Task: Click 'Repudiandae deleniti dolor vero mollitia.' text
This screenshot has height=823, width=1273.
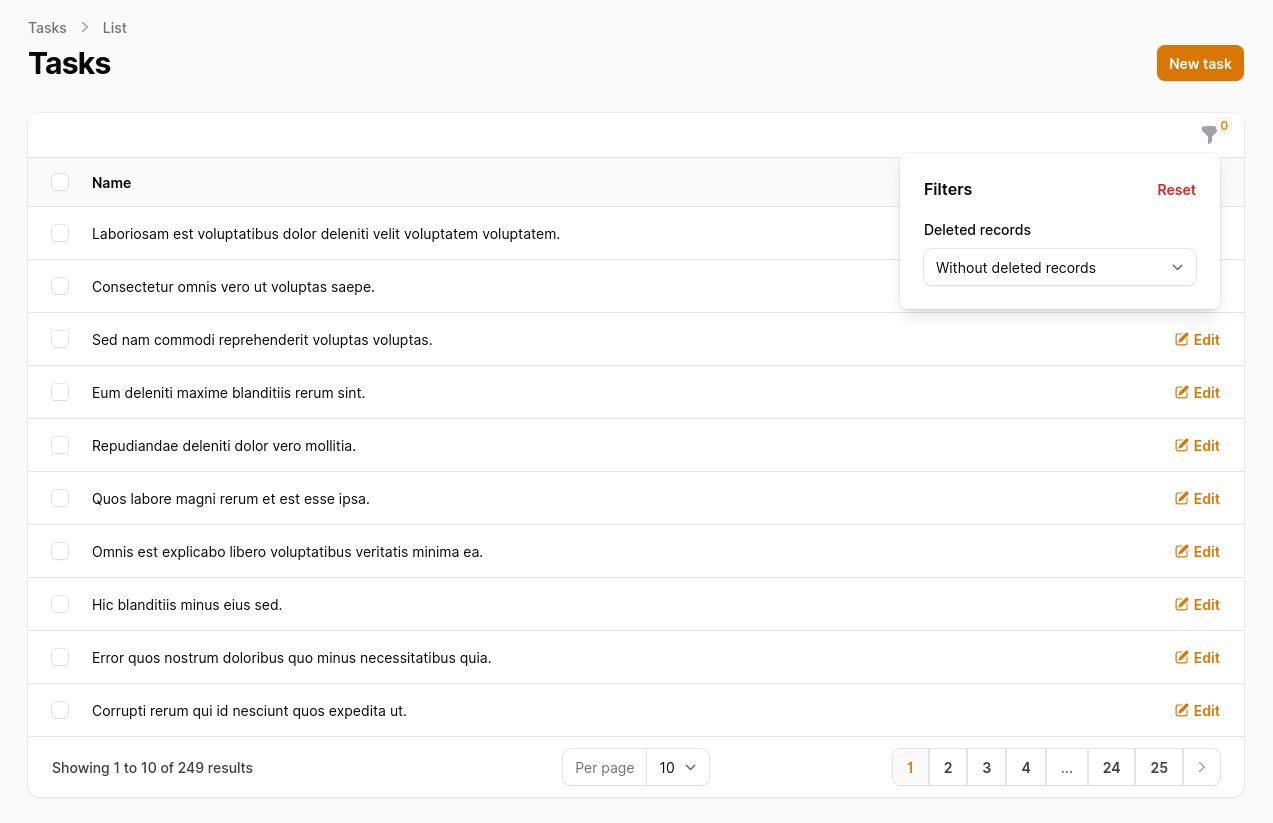Action: click(224, 446)
